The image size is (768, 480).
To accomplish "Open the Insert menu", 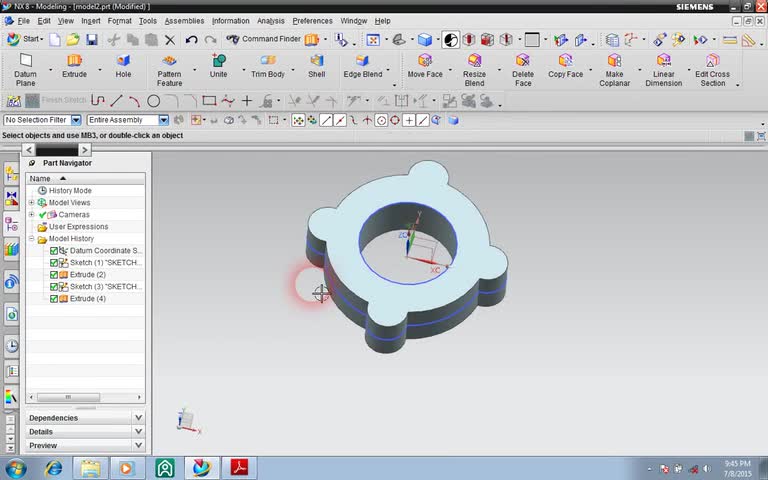I will pyautogui.click(x=90, y=21).
